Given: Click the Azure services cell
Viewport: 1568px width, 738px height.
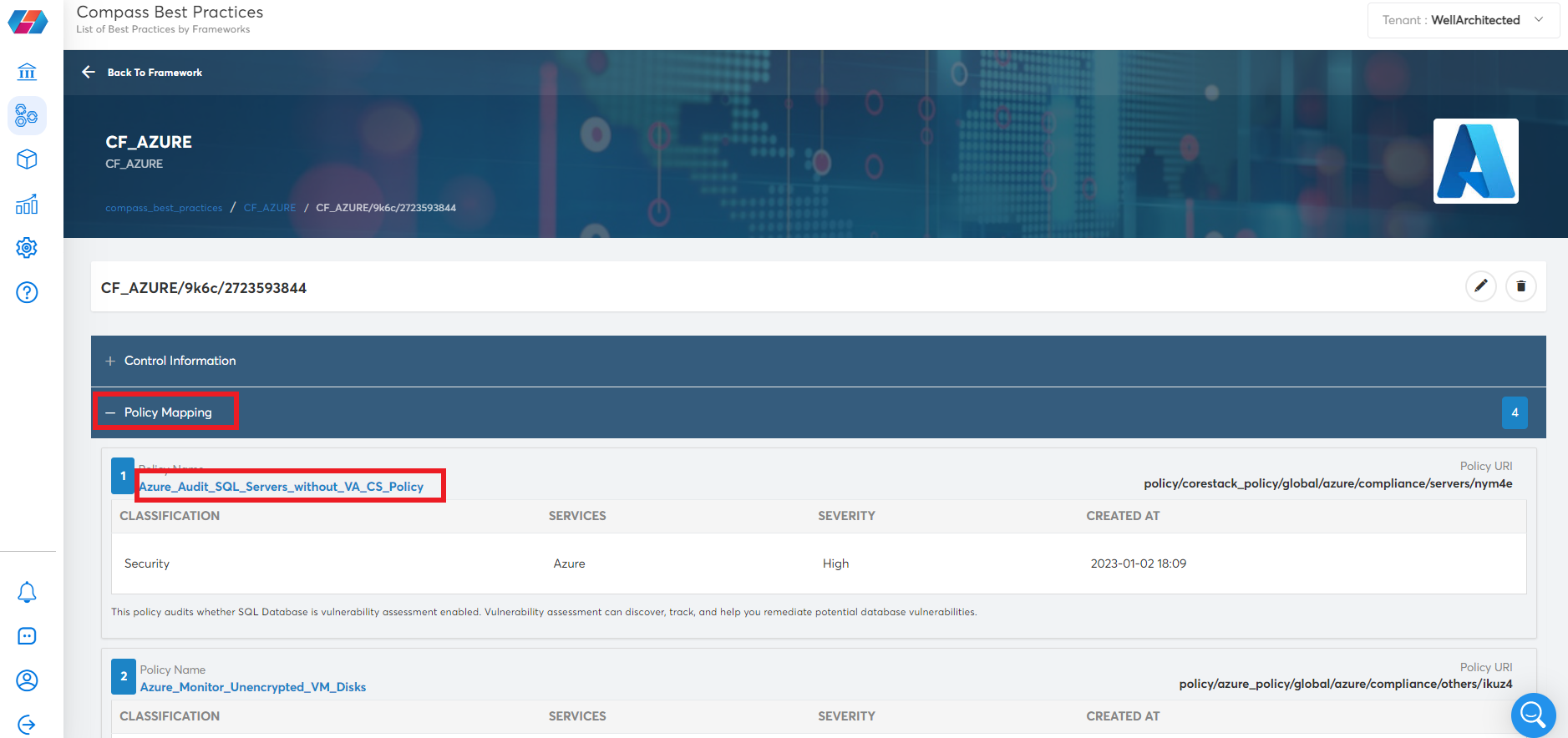Looking at the screenshot, I should (x=570, y=564).
